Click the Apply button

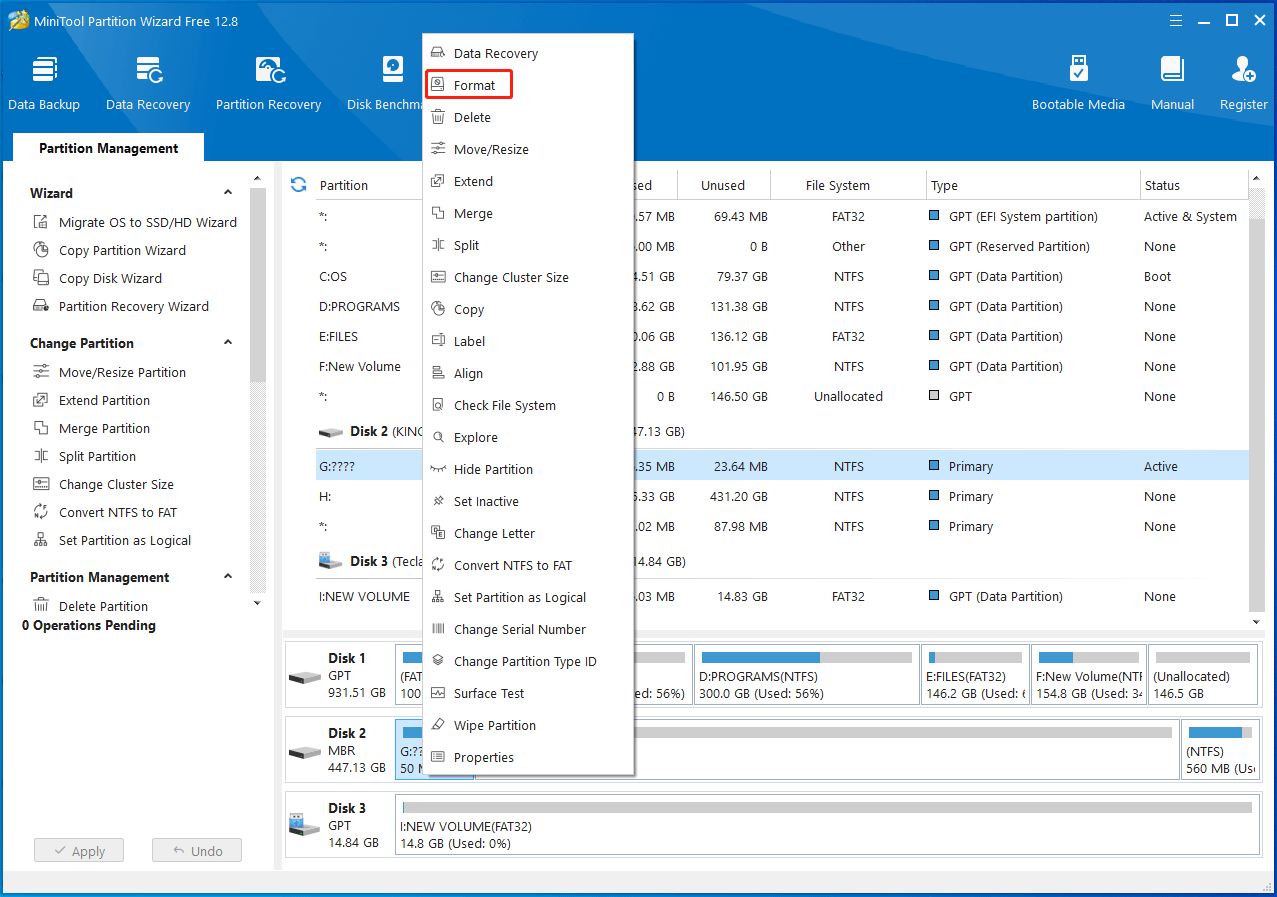[78, 851]
